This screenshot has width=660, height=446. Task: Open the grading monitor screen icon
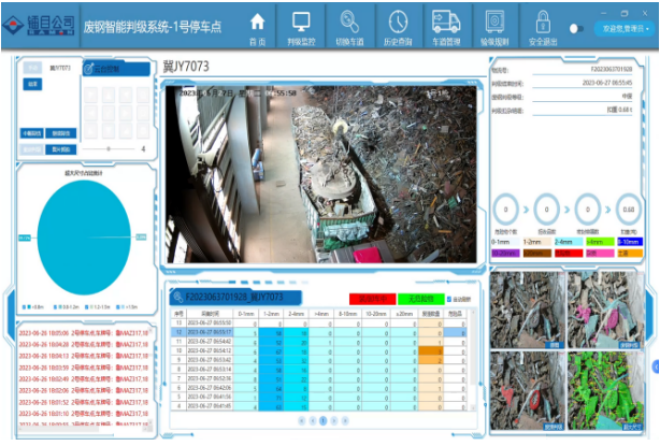(x=302, y=23)
